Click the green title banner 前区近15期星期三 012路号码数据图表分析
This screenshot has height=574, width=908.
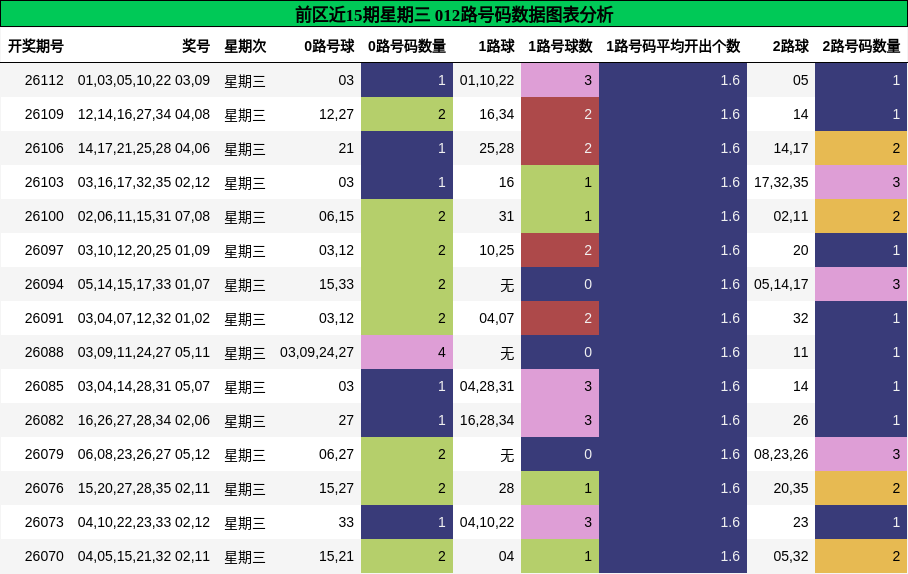pyautogui.click(x=454, y=14)
